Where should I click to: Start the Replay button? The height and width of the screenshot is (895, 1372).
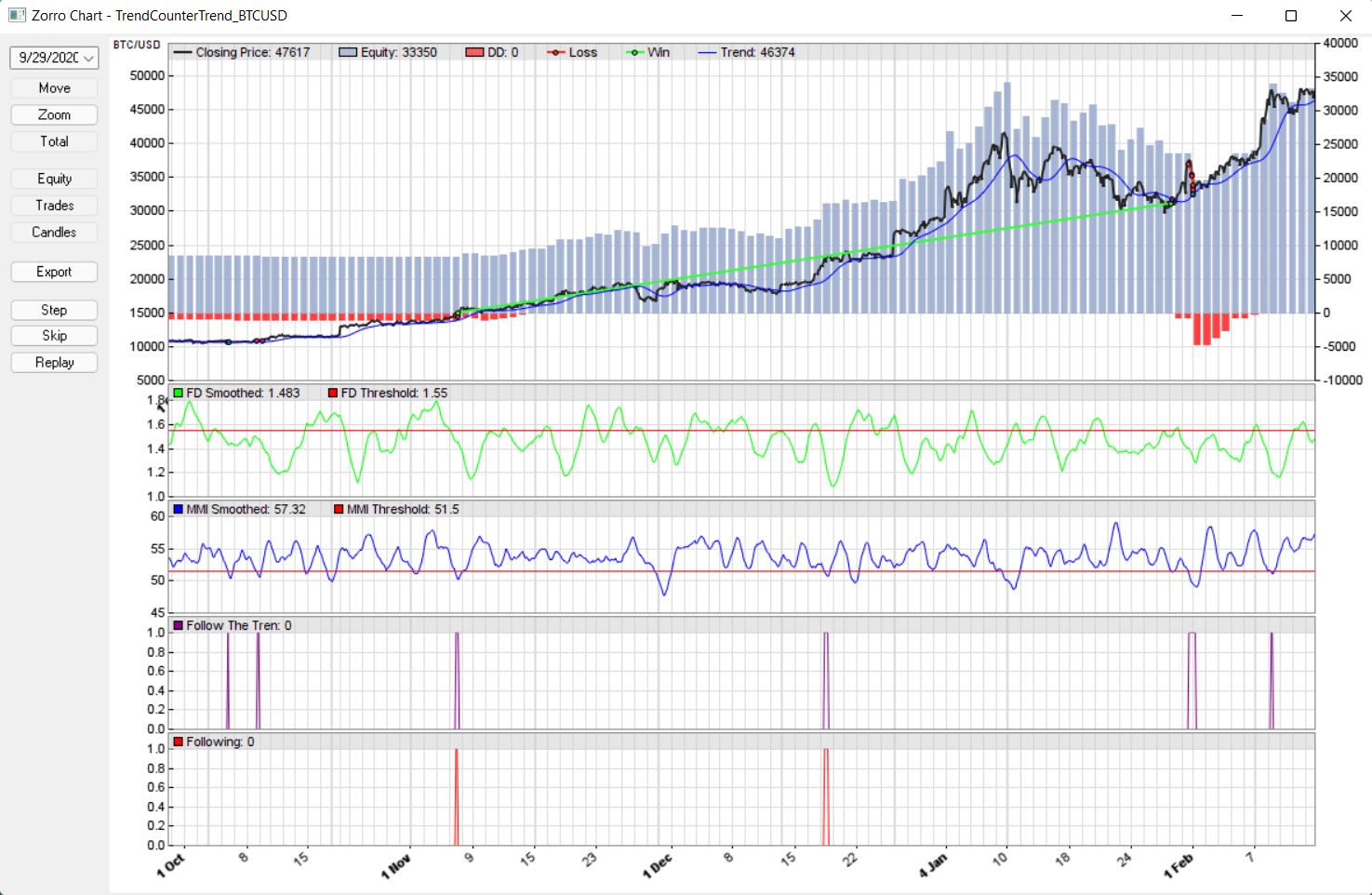54,363
